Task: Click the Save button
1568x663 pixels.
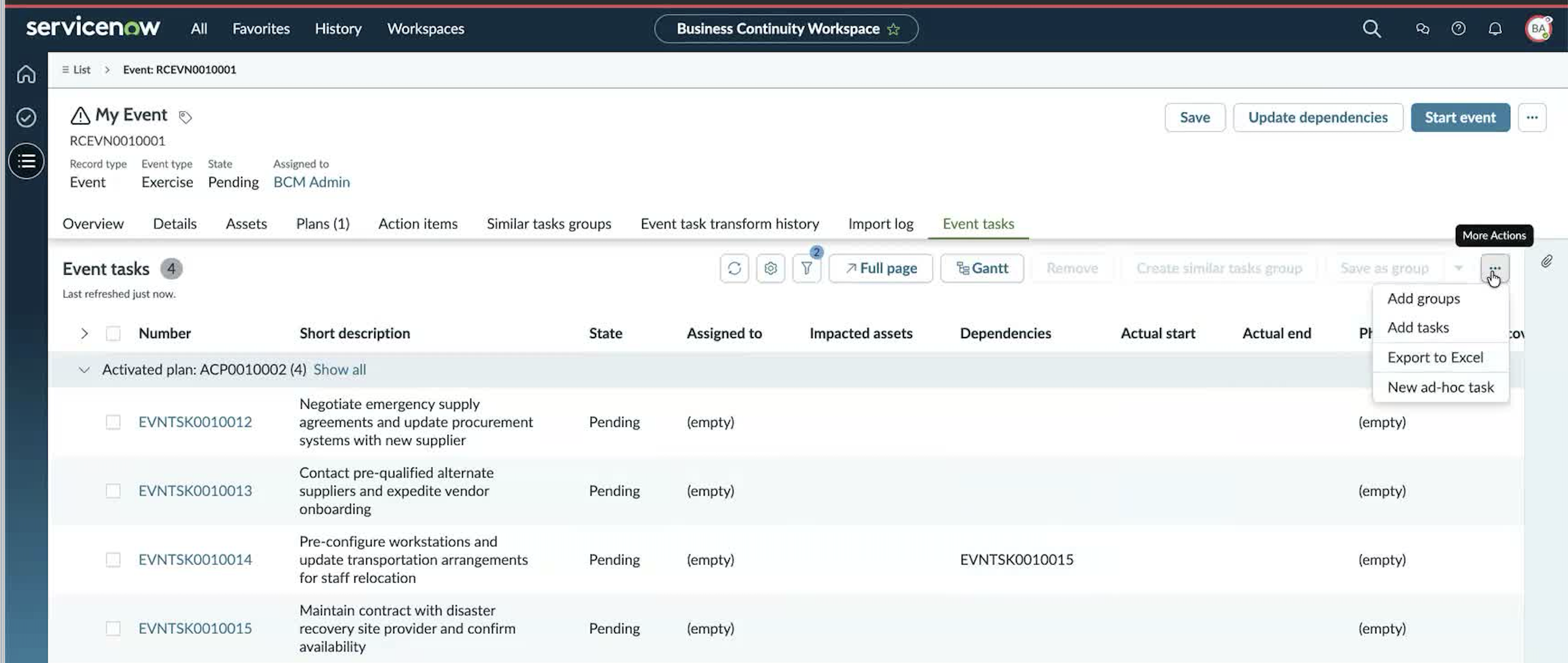Action: 1194,117
